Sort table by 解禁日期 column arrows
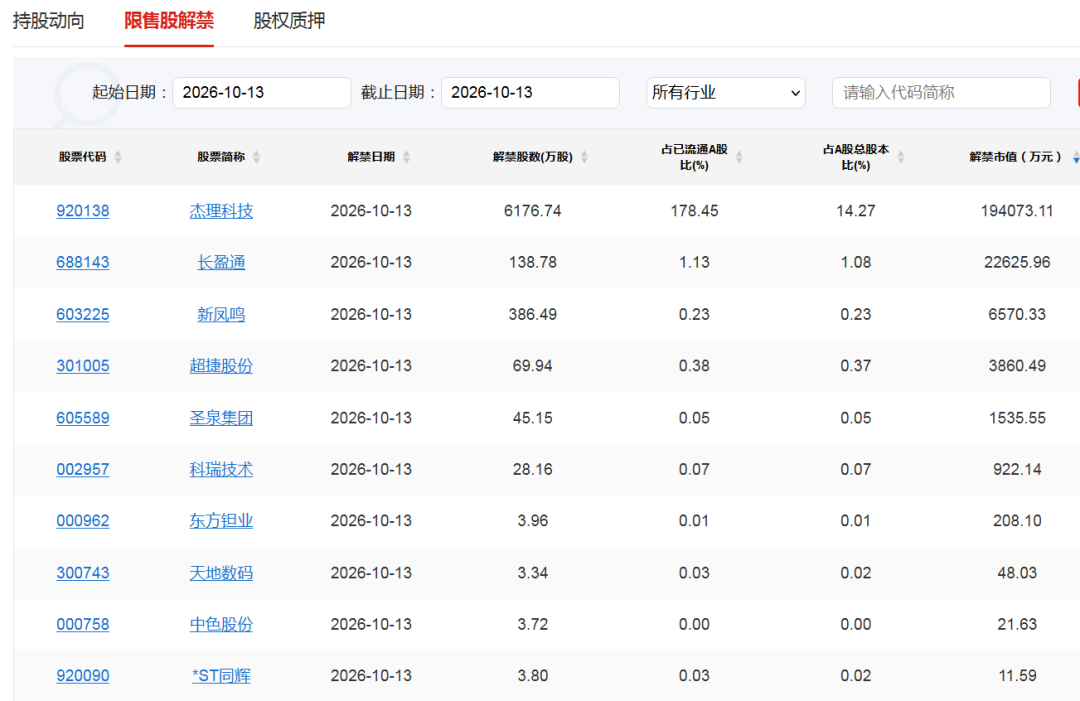 (x=406, y=157)
